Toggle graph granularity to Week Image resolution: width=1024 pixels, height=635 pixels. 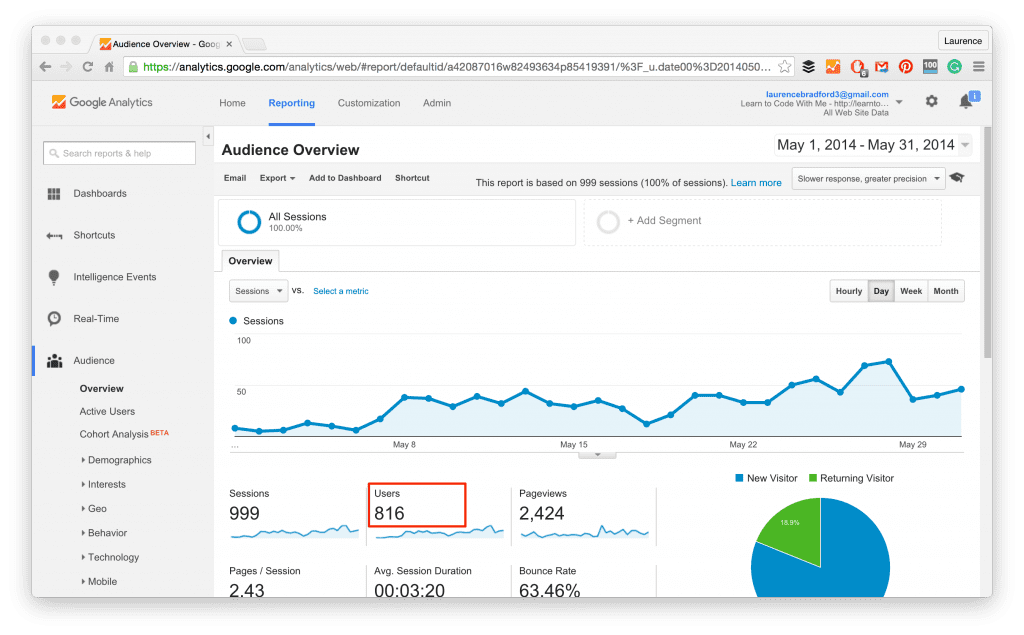pos(910,291)
